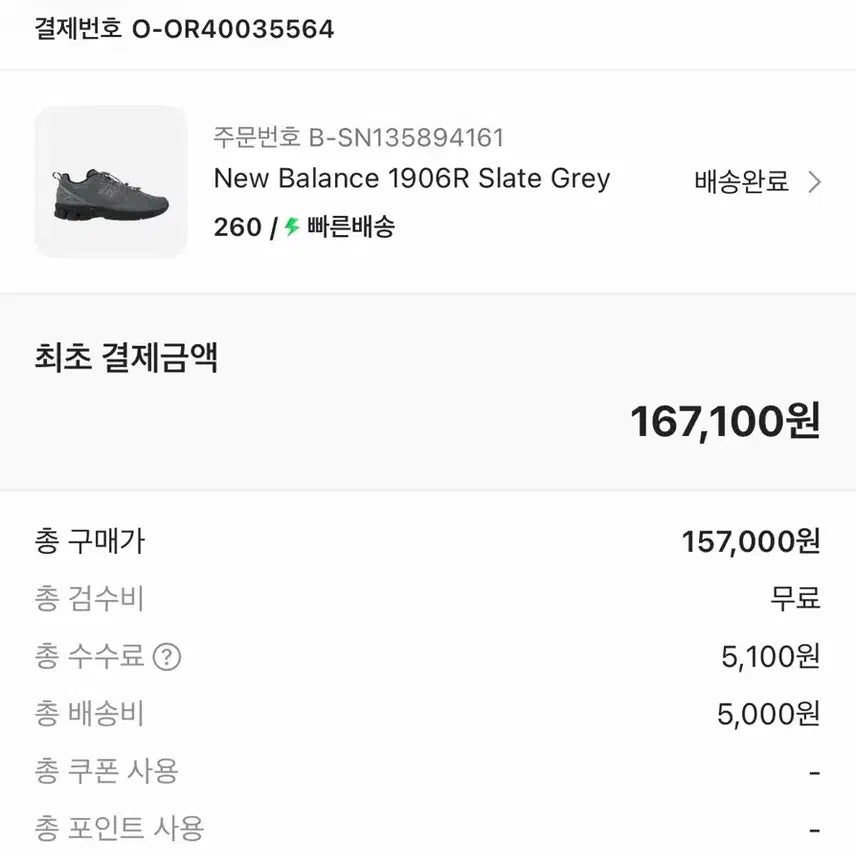Image resolution: width=856 pixels, height=856 pixels.
Task: Click the fee amount 5,100원
Action: click(770, 657)
